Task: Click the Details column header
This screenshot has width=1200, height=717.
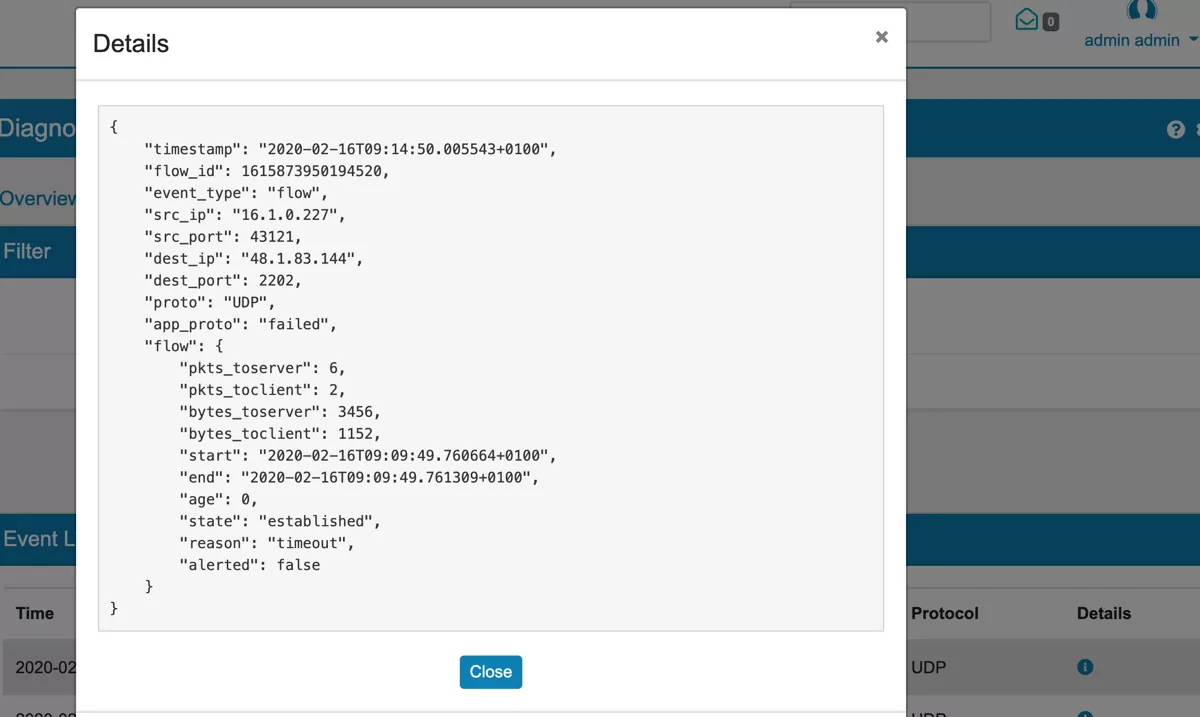Action: click(x=1103, y=613)
